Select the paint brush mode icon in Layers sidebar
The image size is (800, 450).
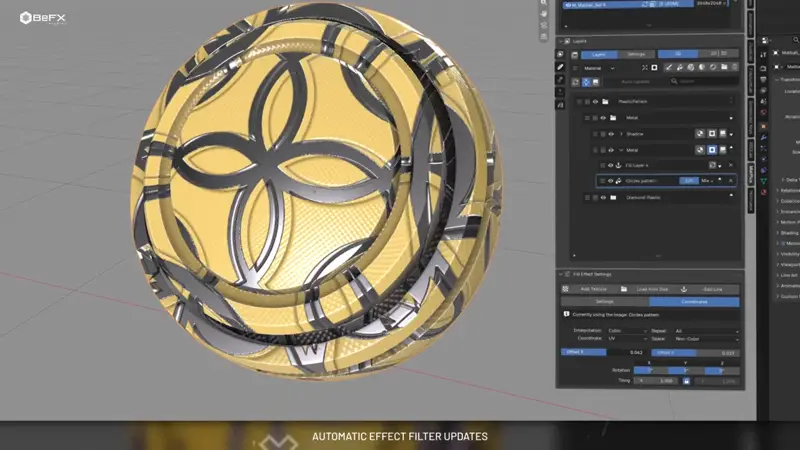pyautogui.click(x=560, y=67)
